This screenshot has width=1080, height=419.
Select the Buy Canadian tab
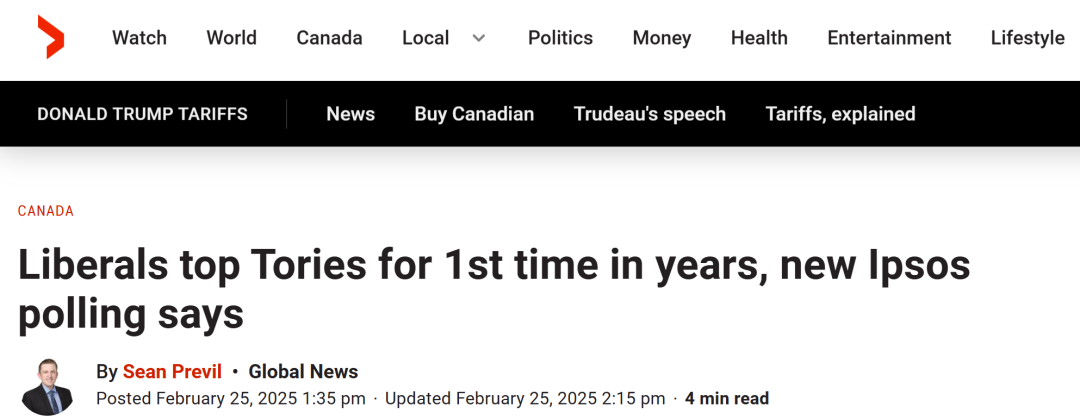(474, 114)
